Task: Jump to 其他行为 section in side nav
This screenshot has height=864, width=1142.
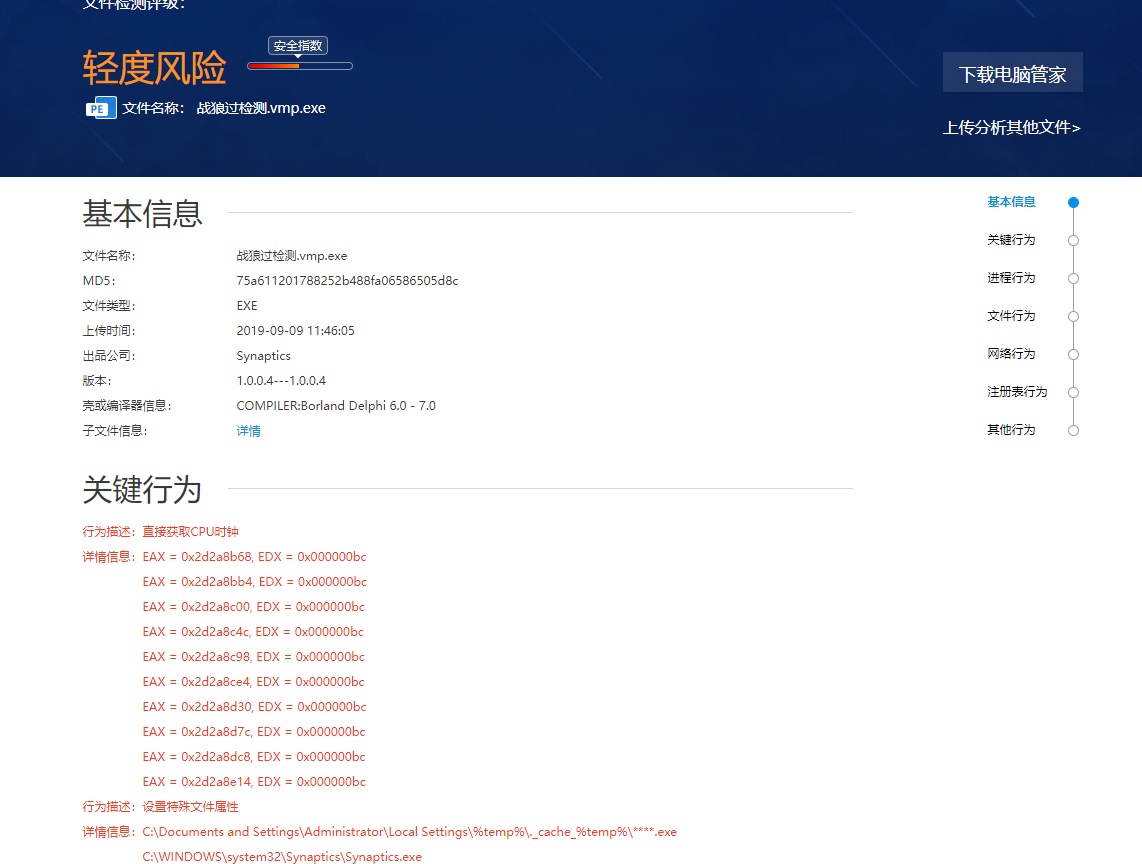Action: (x=1011, y=429)
